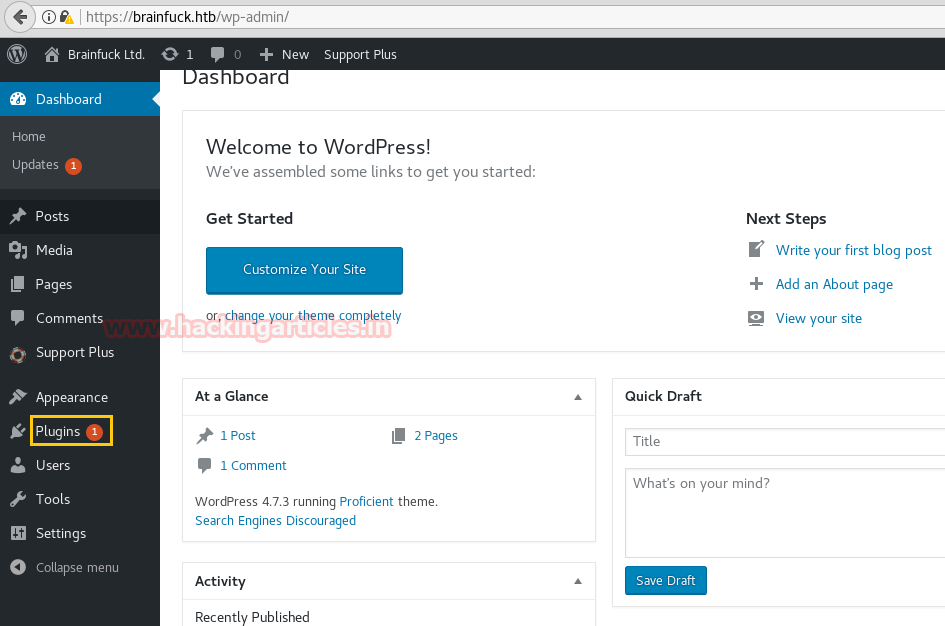The width and height of the screenshot is (945, 626).
Task: Click the Dashboard gauge icon in sidebar
Action: coord(18,99)
